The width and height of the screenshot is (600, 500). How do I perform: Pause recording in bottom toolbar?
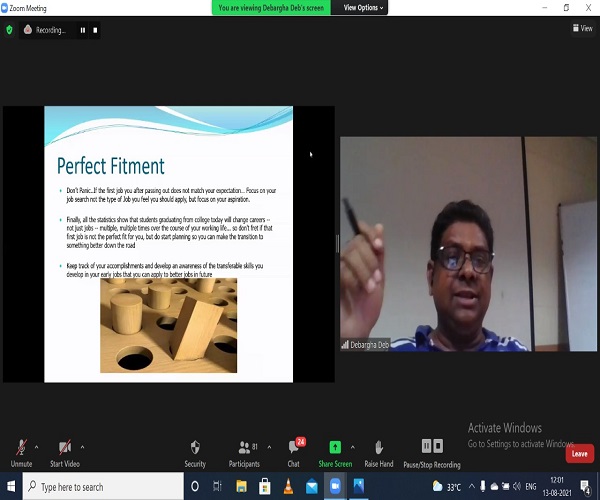pyautogui.click(x=426, y=446)
